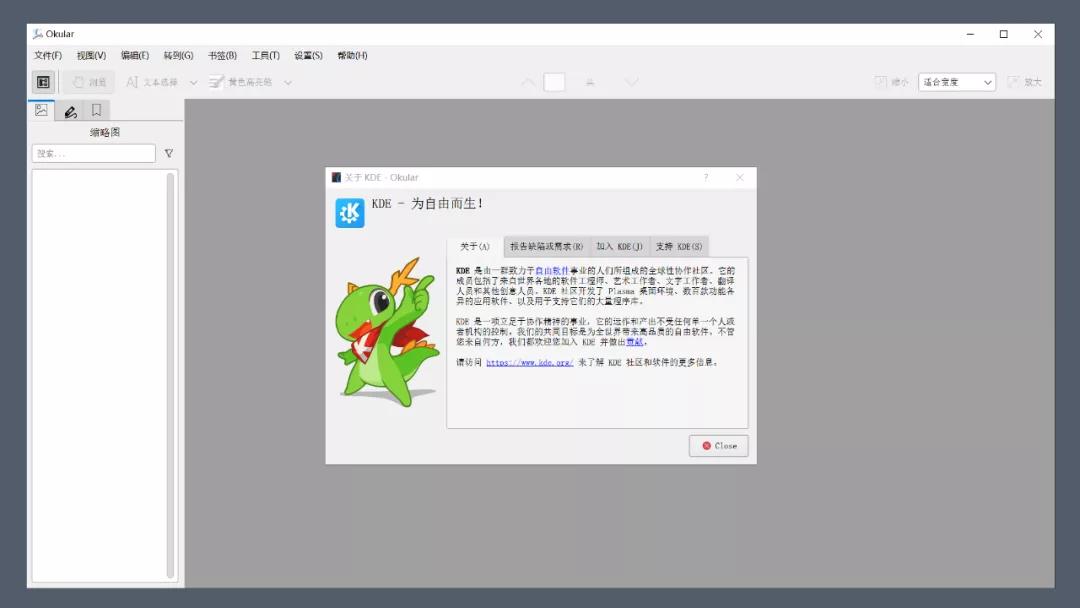
Task: Open the bookmarks sidebar tab
Action: [x=96, y=110]
